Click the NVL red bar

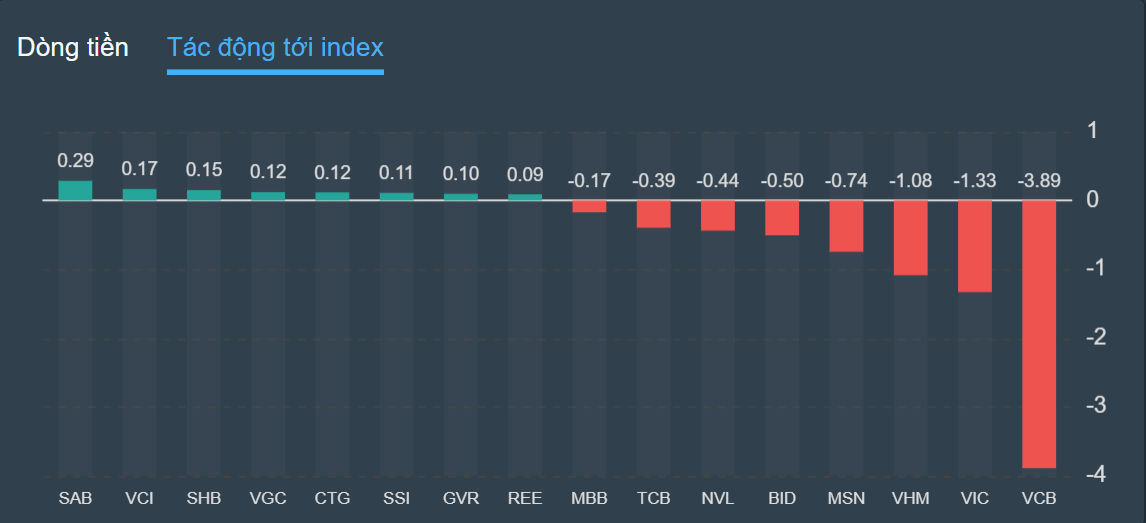pyautogui.click(x=718, y=215)
